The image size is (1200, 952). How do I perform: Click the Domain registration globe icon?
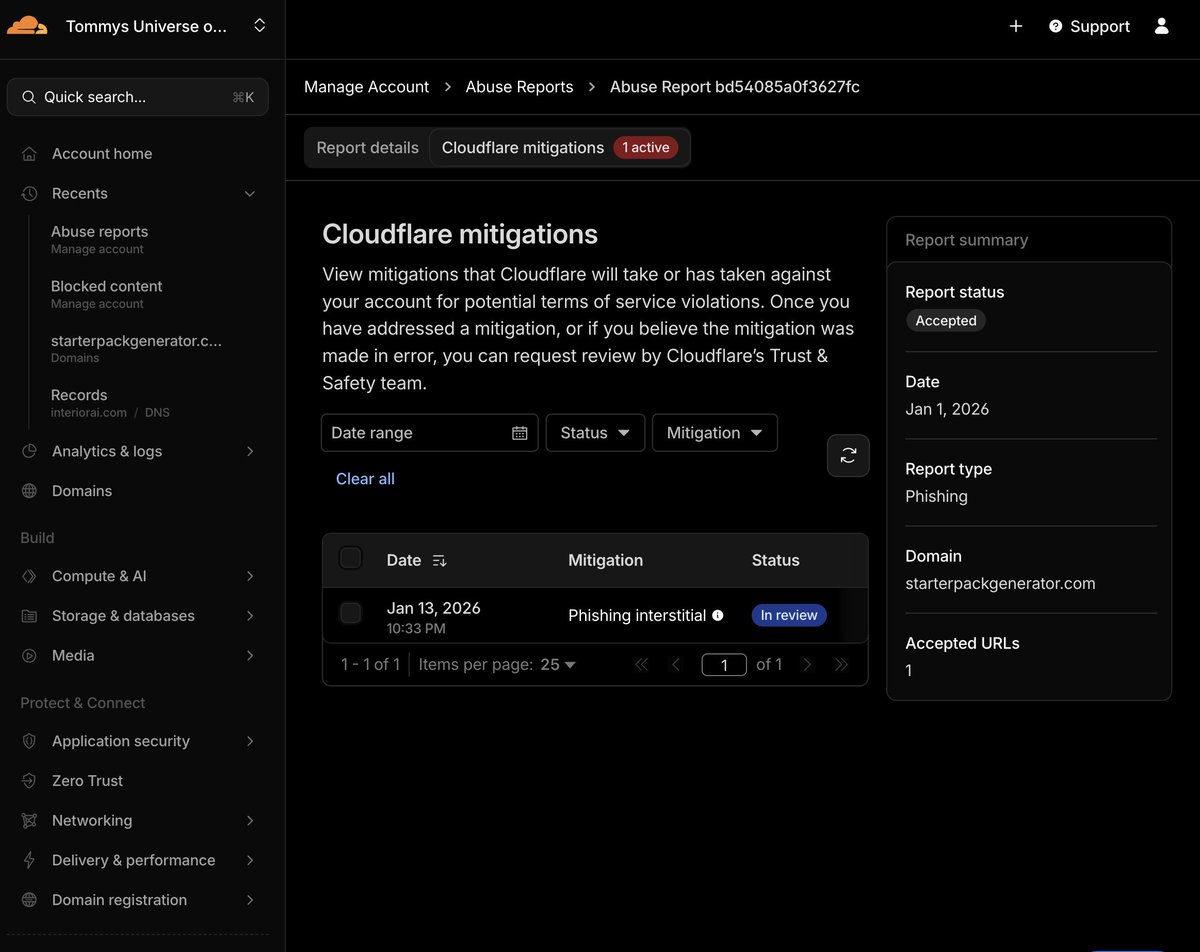(30, 900)
